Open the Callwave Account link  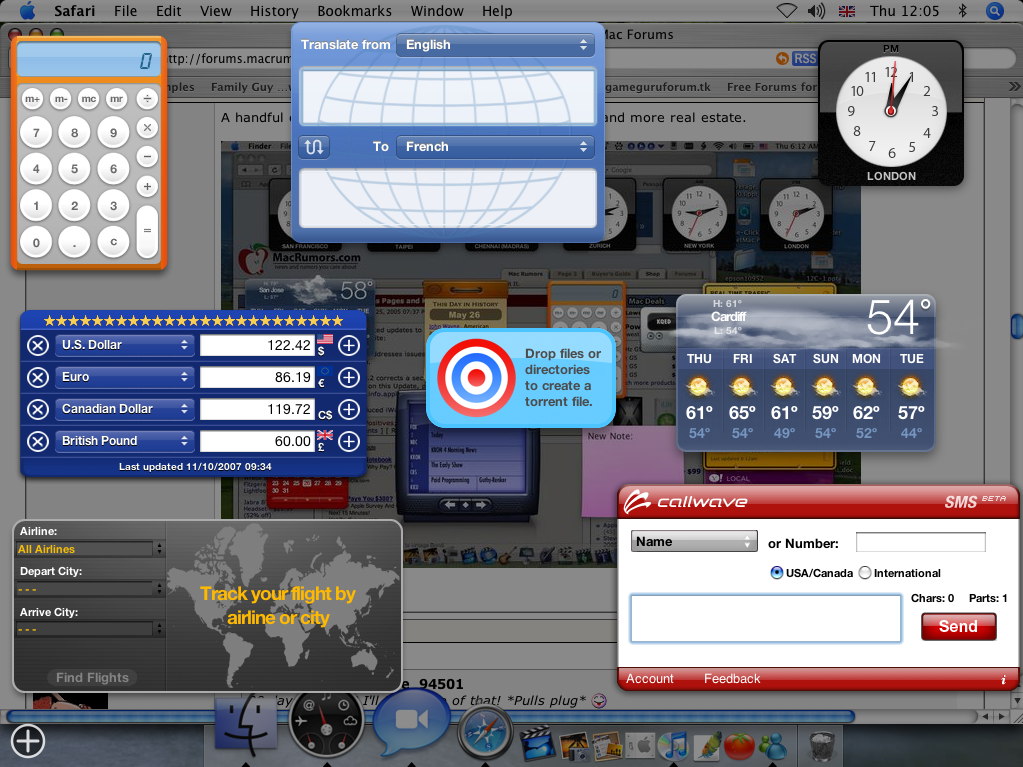pos(650,679)
